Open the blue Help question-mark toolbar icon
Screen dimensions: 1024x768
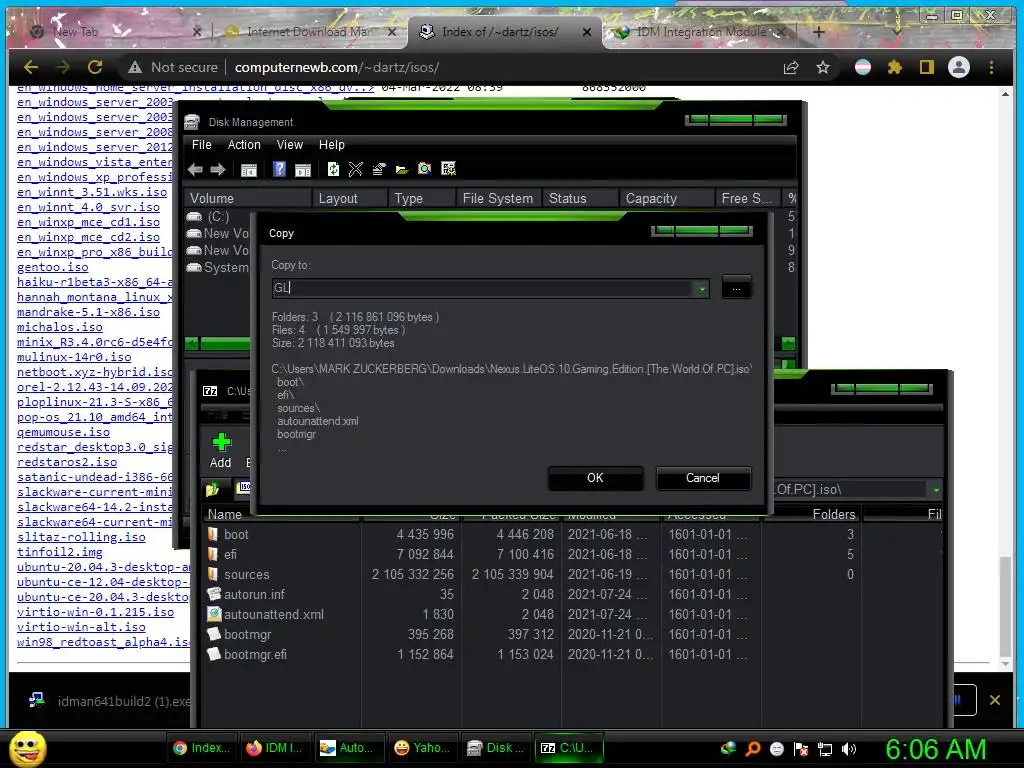click(280, 170)
